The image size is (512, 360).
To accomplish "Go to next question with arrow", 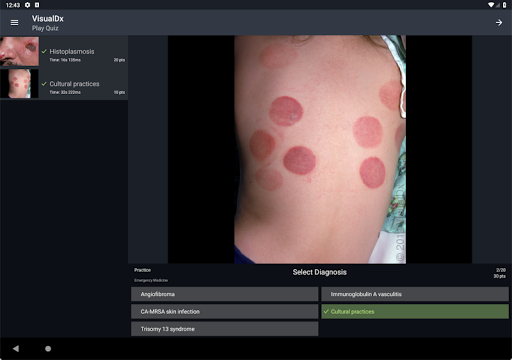I will pyautogui.click(x=499, y=23).
